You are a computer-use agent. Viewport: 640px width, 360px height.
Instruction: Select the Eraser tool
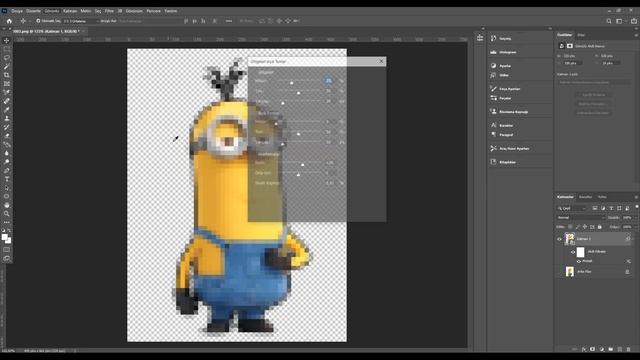tap(7, 136)
